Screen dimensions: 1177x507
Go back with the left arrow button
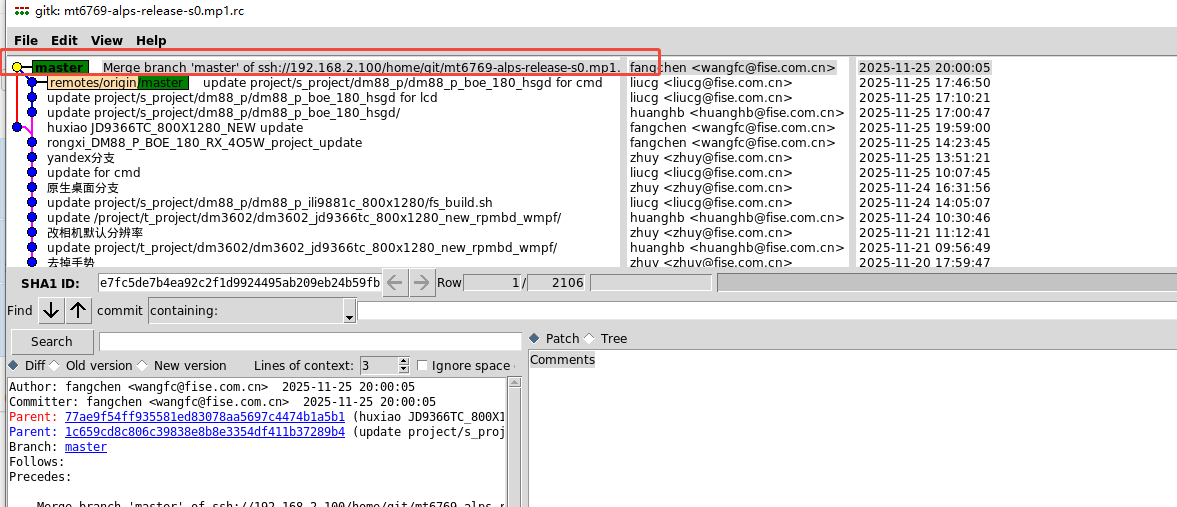pos(395,282)
